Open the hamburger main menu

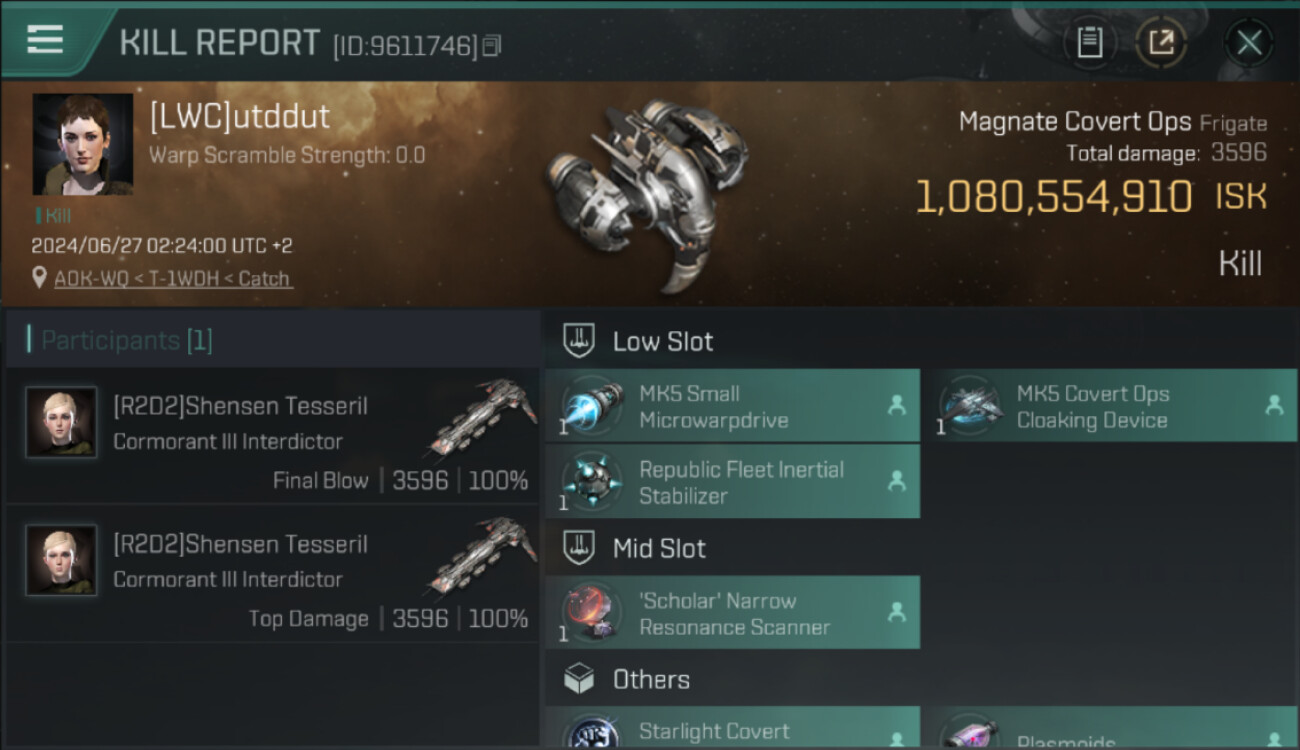point(45,40)
